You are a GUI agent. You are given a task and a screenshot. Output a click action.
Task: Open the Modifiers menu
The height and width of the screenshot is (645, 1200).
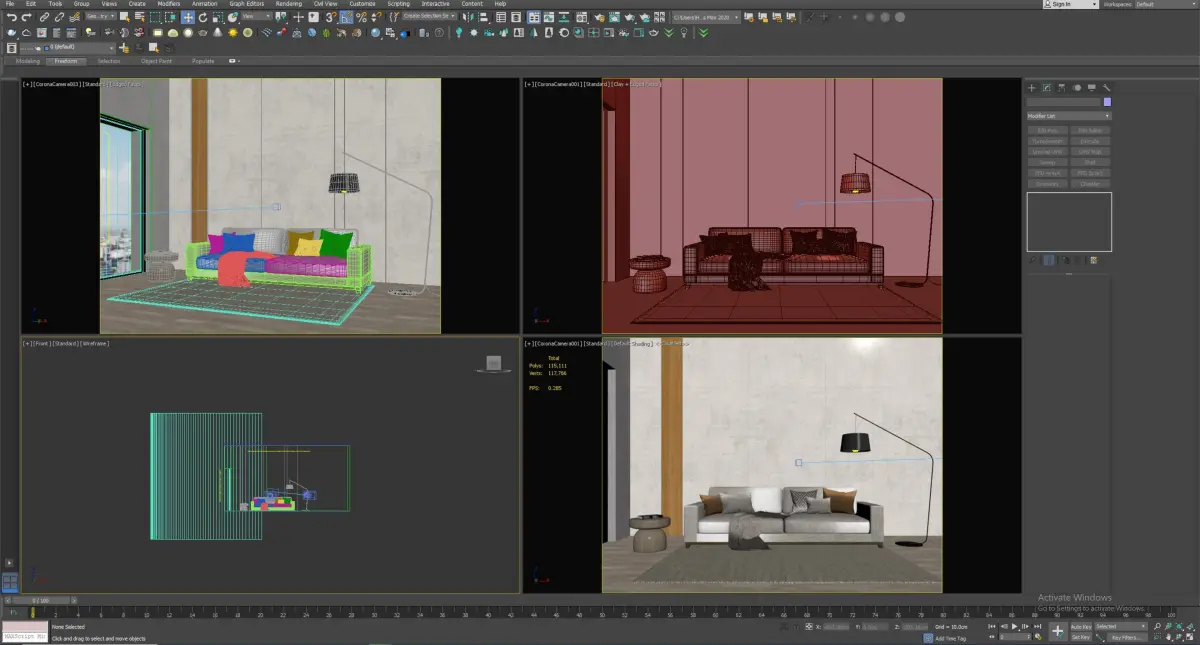169,4
